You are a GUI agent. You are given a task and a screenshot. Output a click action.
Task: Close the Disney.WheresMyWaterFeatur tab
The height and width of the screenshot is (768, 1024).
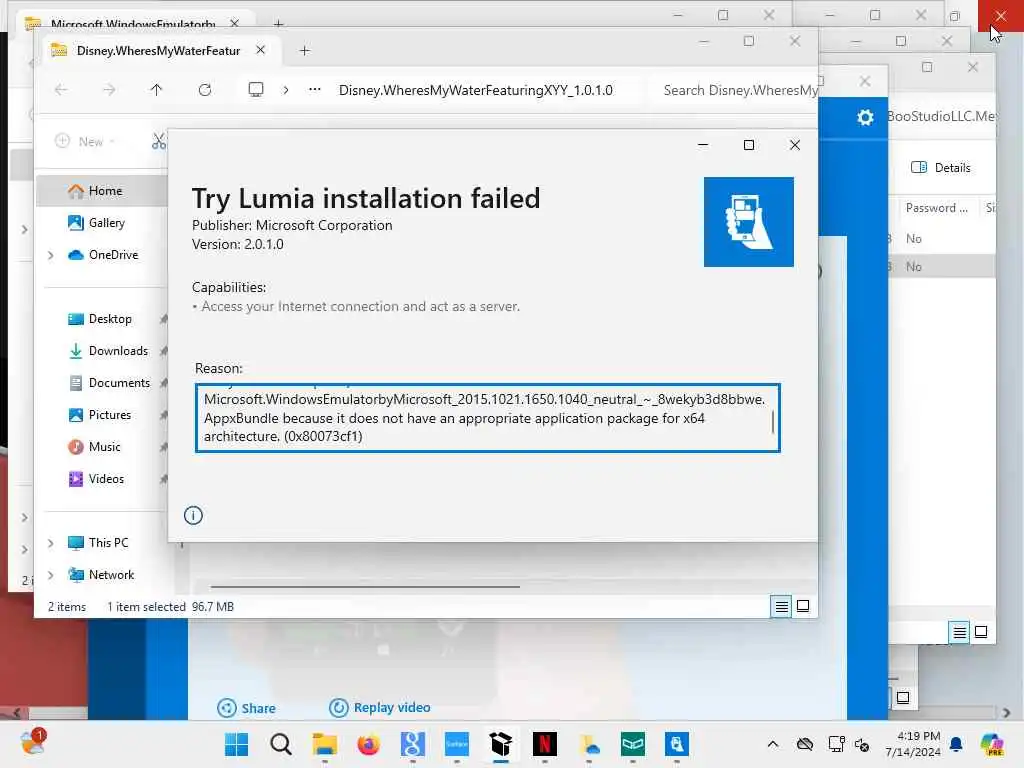click(261, 50)
